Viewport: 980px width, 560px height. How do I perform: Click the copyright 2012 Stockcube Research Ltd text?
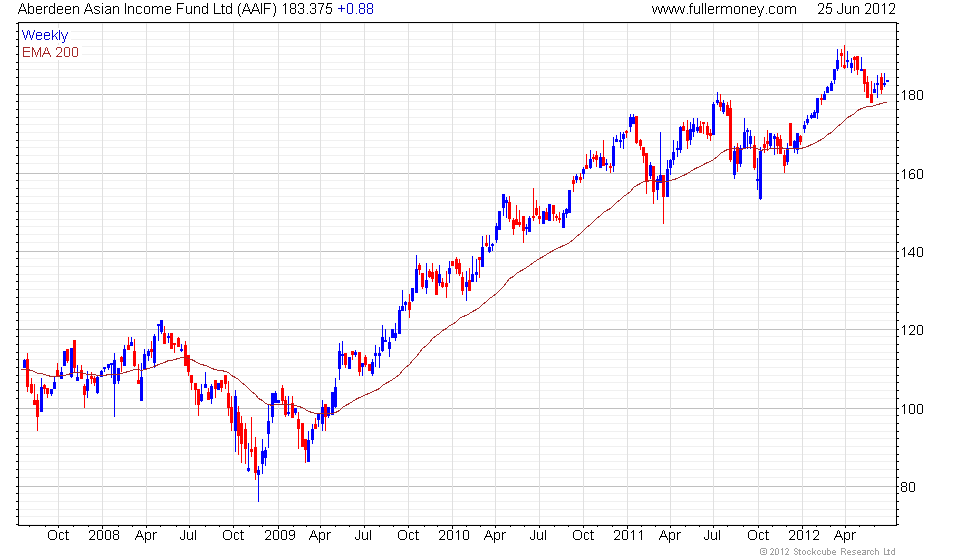[828, 552]
